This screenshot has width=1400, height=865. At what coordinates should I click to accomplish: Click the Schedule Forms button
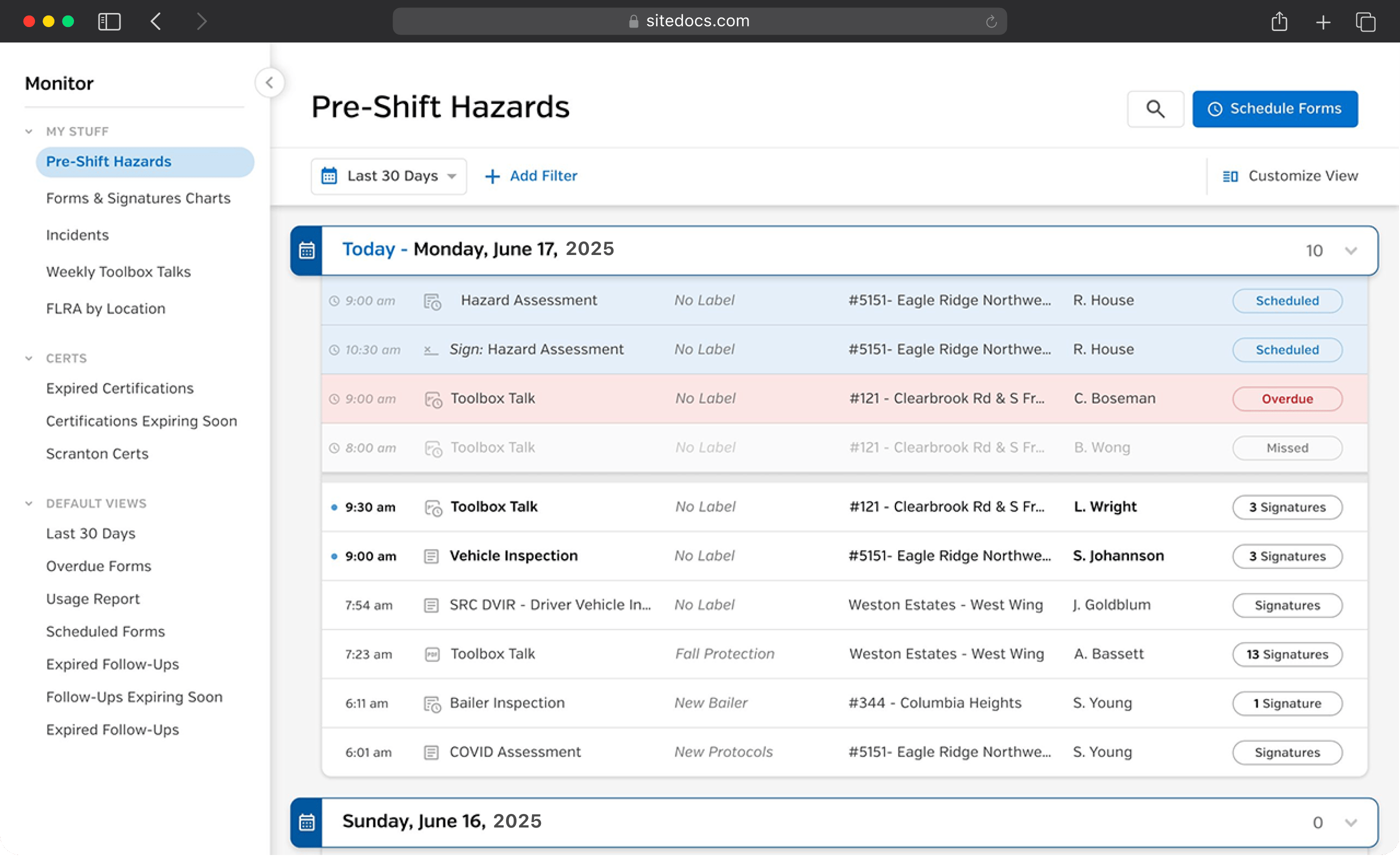(x=1274, y=108)
